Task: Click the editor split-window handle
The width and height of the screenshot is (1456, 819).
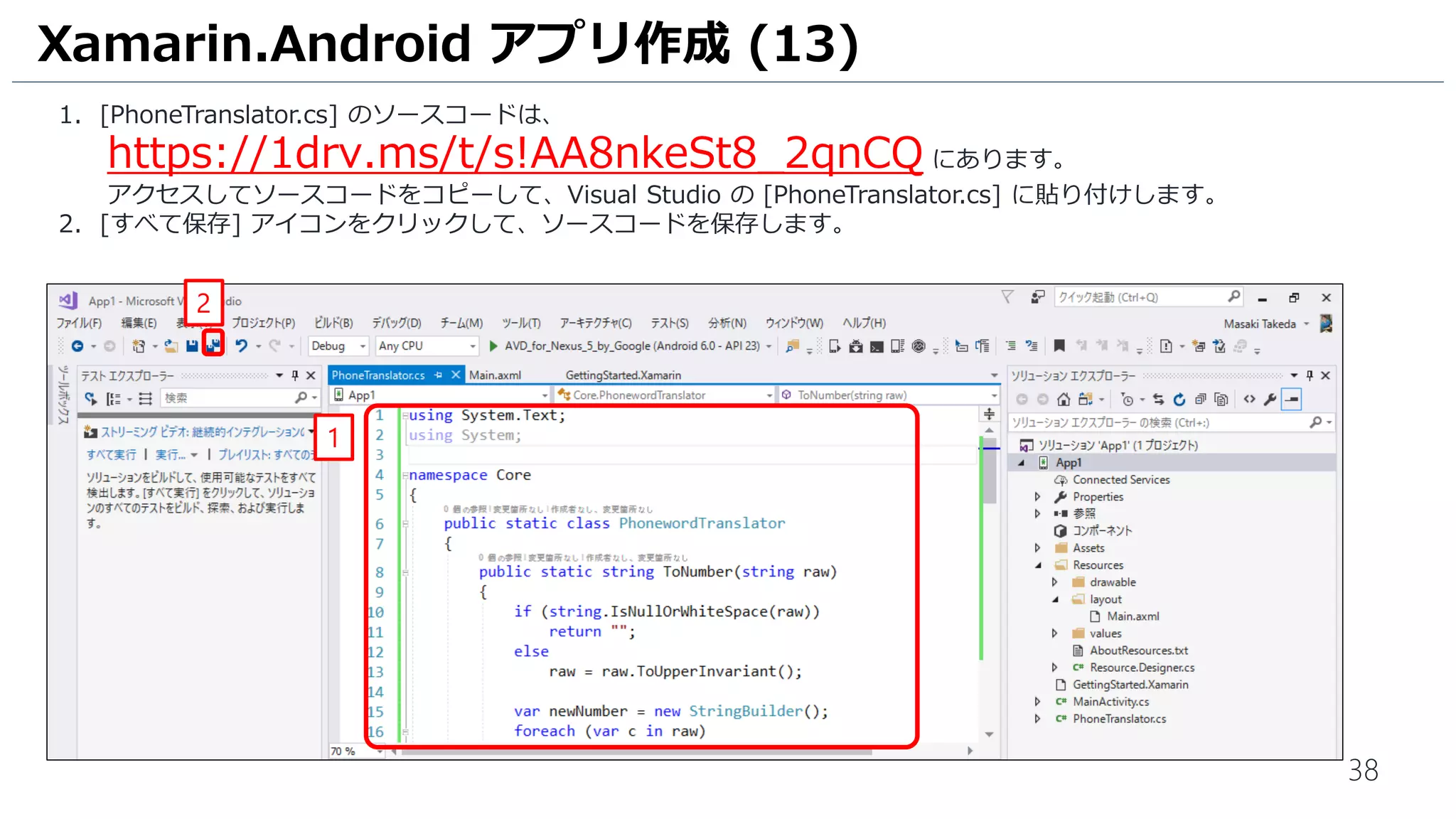Action: click(x=989, y=414)
